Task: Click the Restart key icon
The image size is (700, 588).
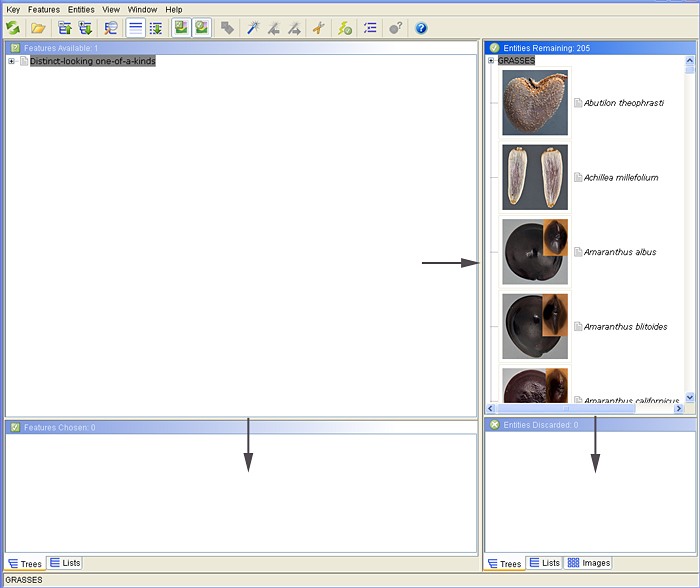Action: tap(13, 28)
